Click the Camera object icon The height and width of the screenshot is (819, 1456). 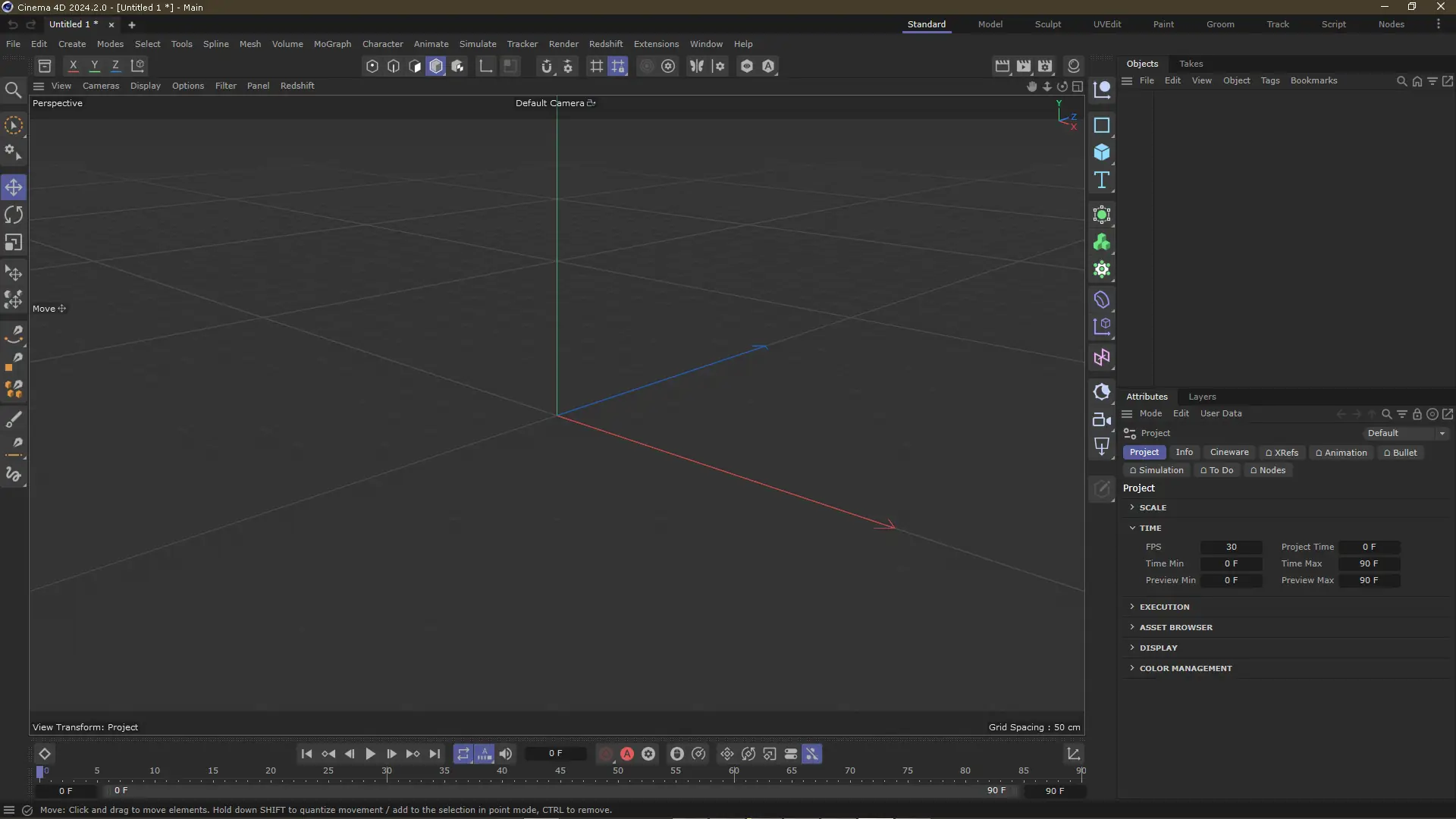(1102, 419)
